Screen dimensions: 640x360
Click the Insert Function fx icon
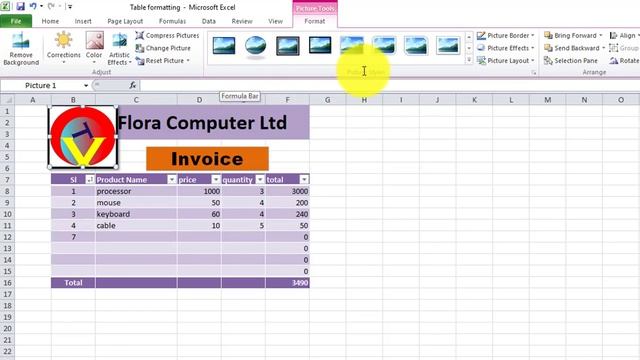pyautogui.click(x=133, y=85)
